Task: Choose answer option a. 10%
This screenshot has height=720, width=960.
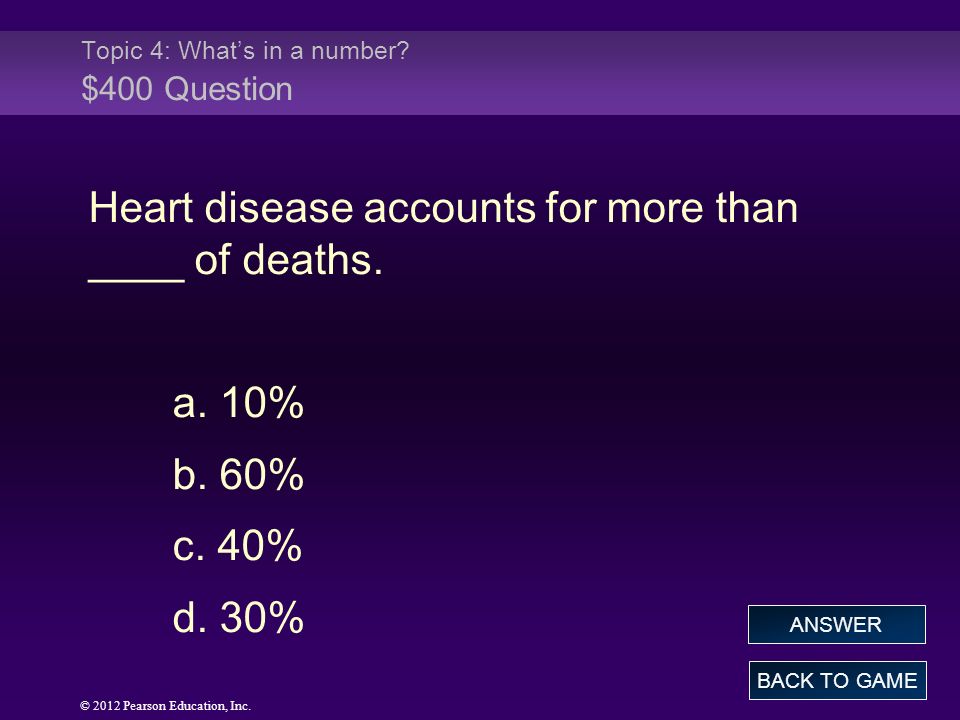Action: (238, 402)
